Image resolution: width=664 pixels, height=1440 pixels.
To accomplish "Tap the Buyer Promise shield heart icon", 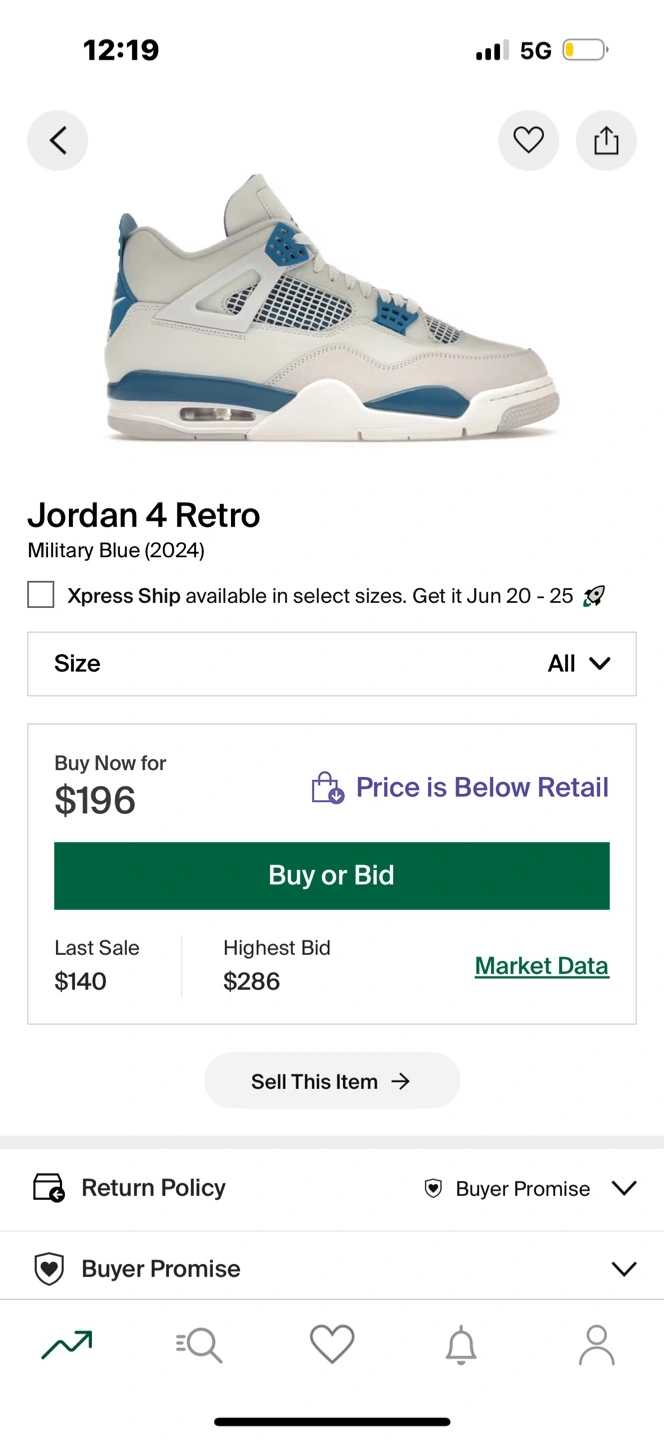I will tap(49, 1269).
